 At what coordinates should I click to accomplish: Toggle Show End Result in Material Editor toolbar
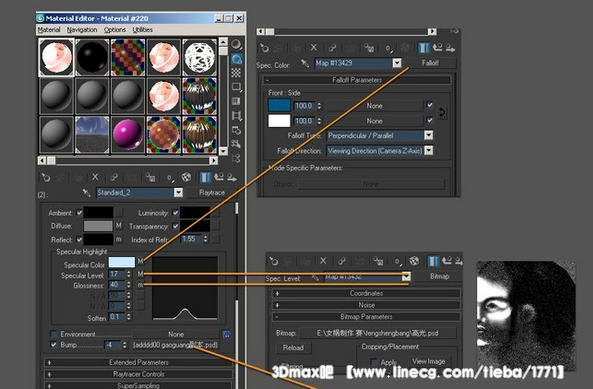[x=205, y=177]
